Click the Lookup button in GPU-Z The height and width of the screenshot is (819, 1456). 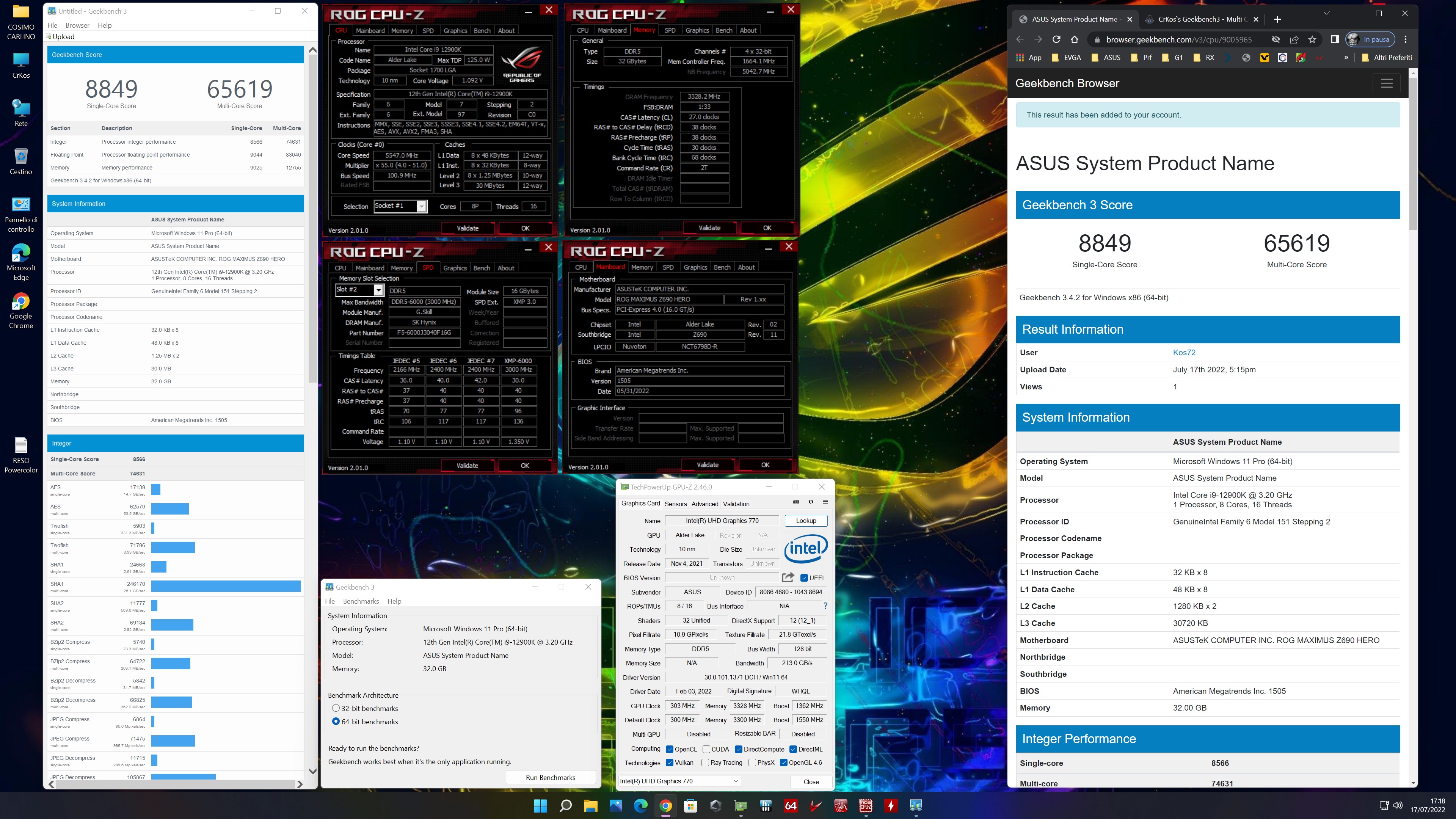[806, 521]
